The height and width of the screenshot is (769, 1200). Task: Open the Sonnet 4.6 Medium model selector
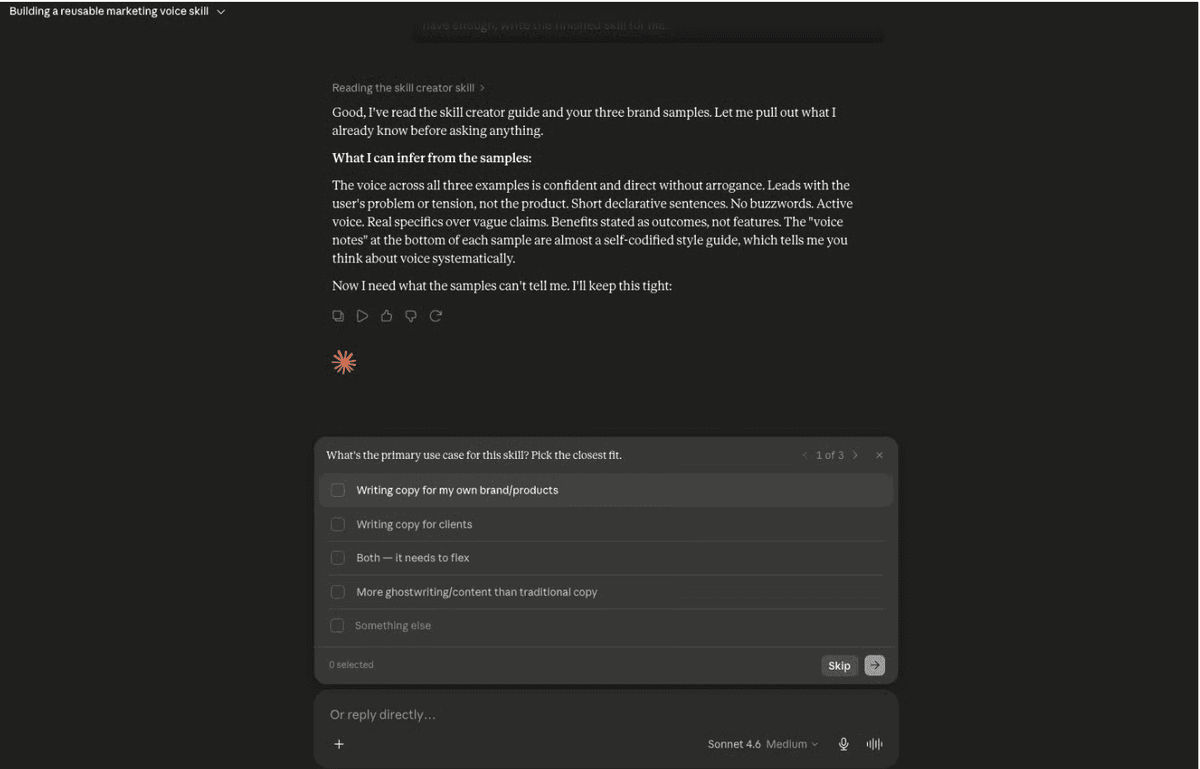click(x=762, y=744)
